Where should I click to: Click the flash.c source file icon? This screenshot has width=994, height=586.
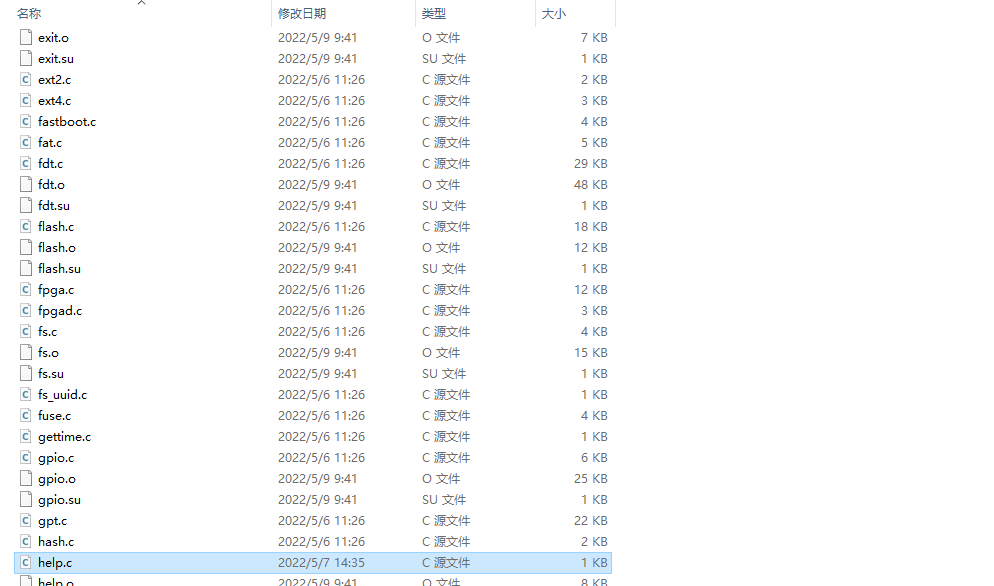tap(25, 226)
